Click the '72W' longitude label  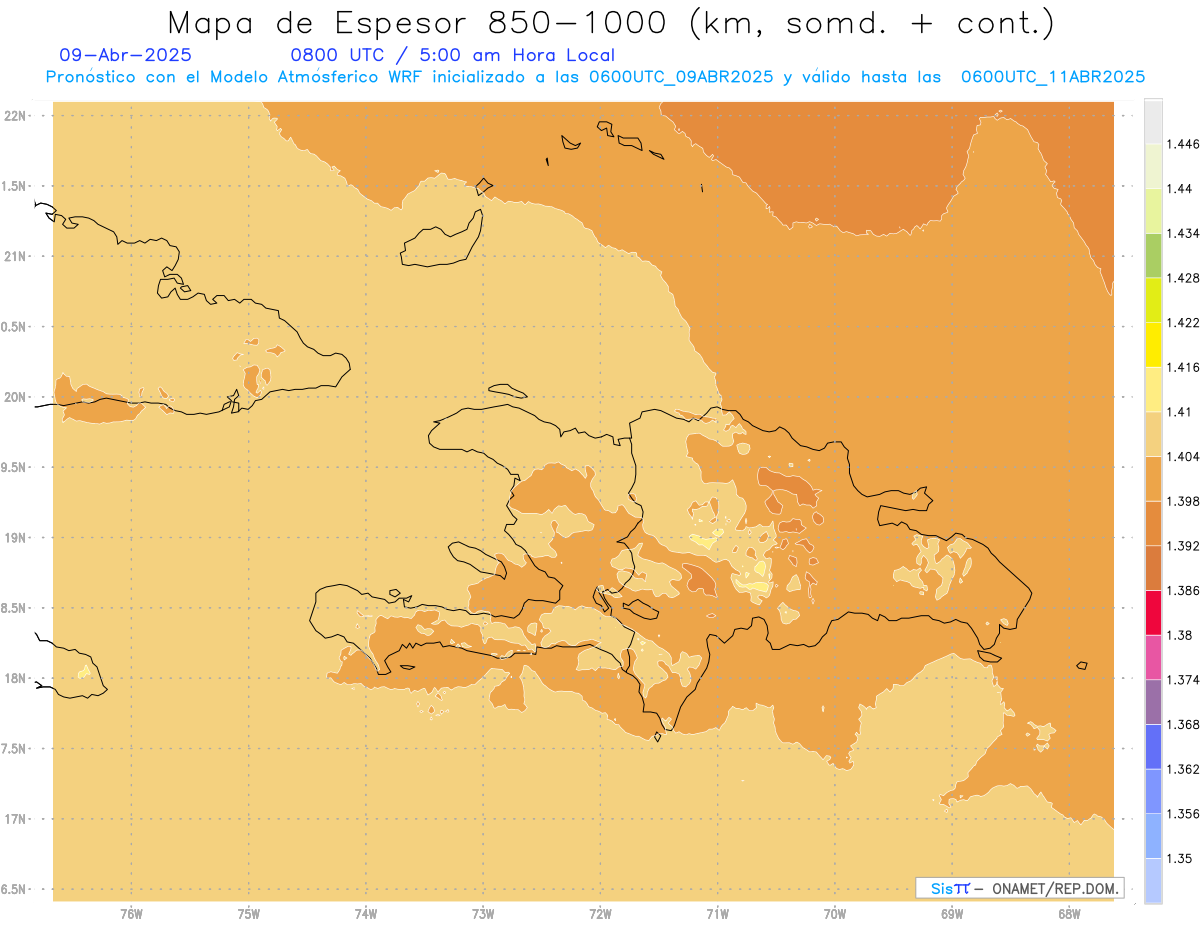[600, 915]
